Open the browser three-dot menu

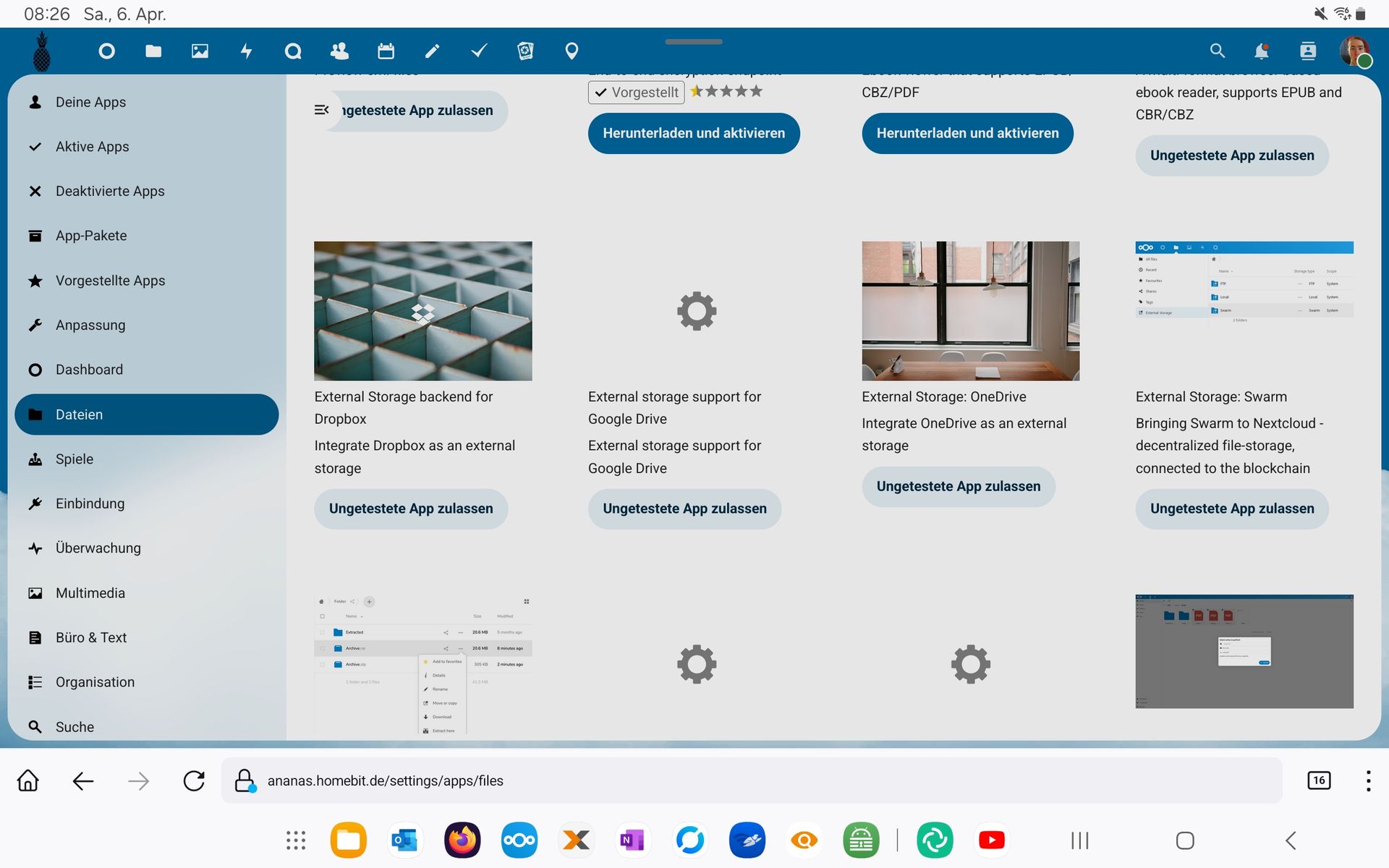click(x=1368, y=780)
